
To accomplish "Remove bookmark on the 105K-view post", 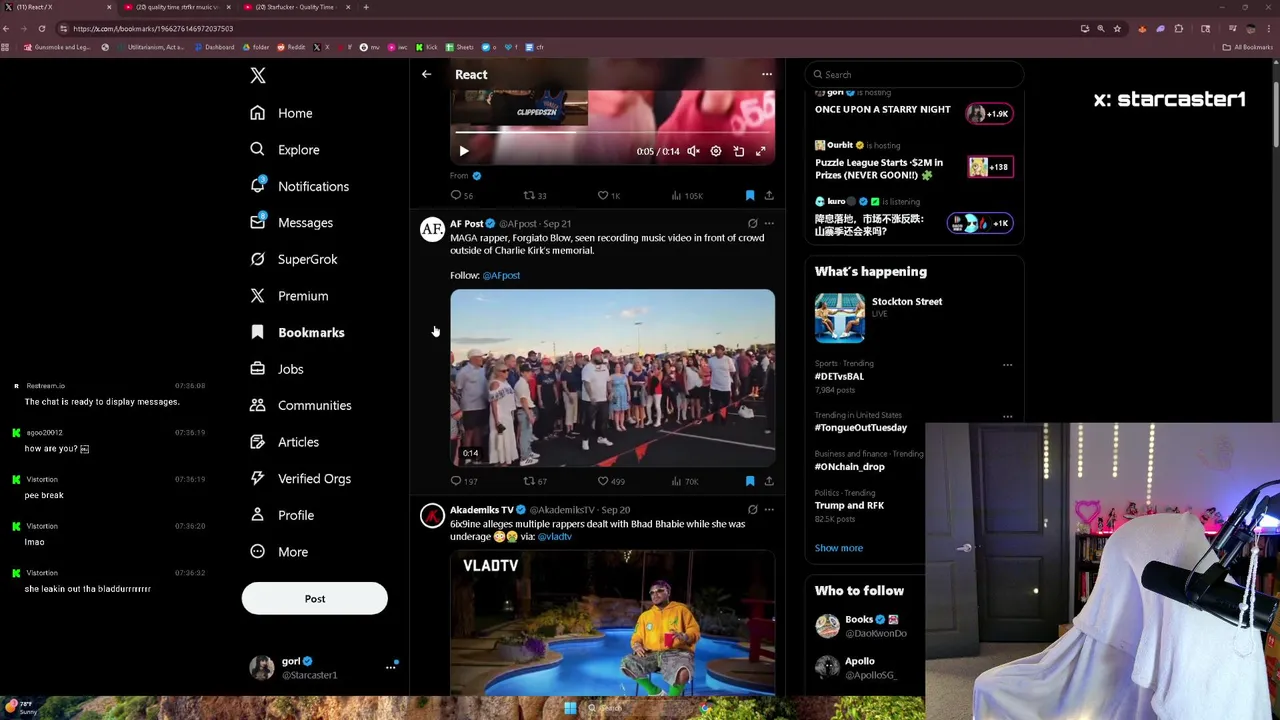I will click(x=750, y=195).
